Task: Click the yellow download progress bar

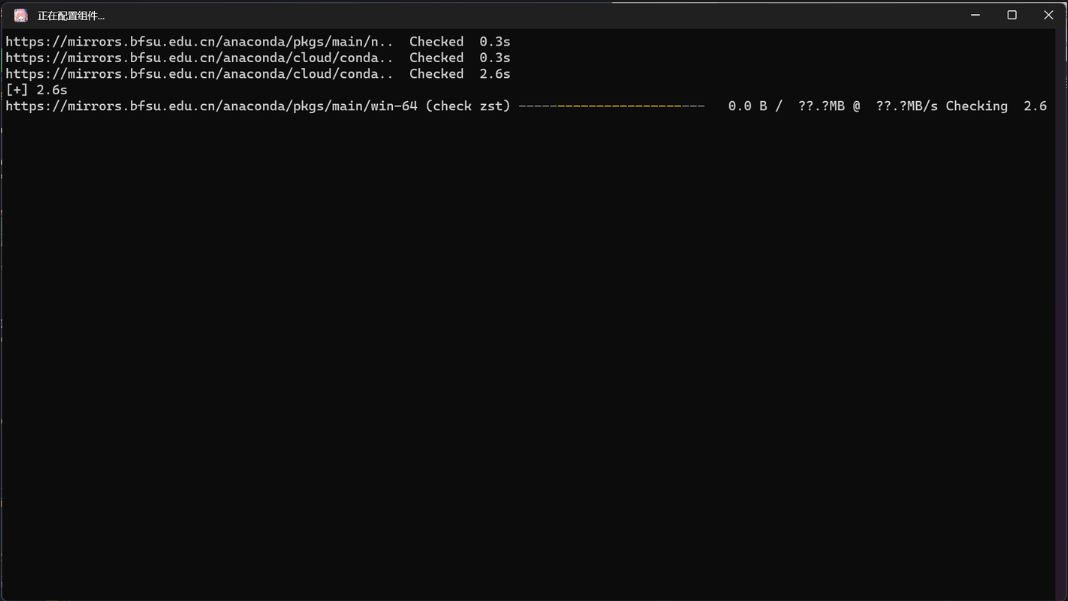Action: coord(612,106)
